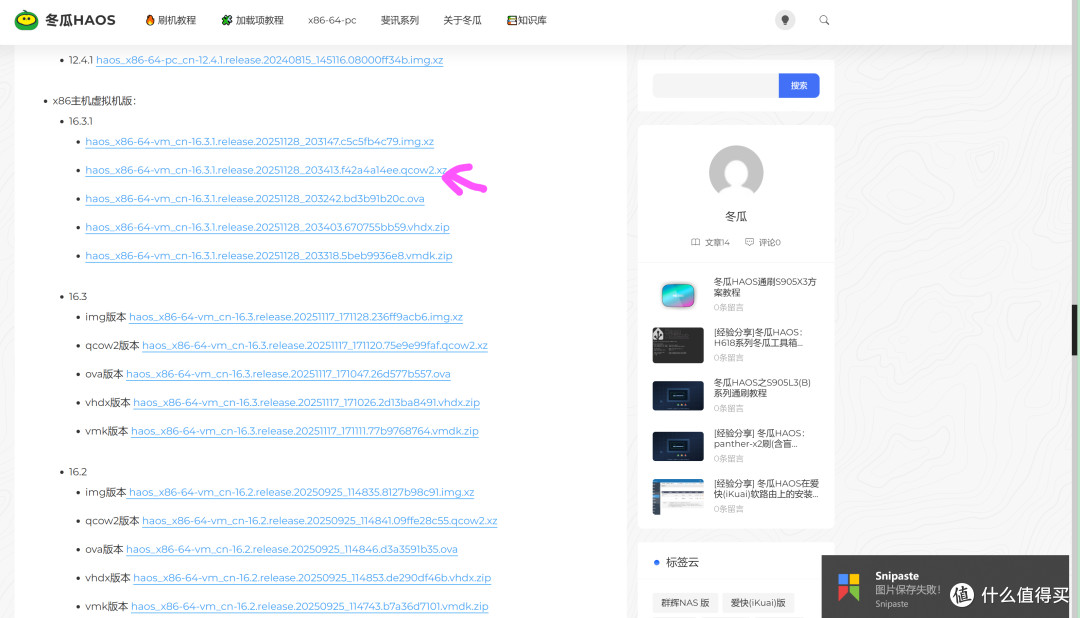1080x618 pixels.
Task: Download 16.3 img版本 link
Action: pyautogui.click(x=296, y=317)
